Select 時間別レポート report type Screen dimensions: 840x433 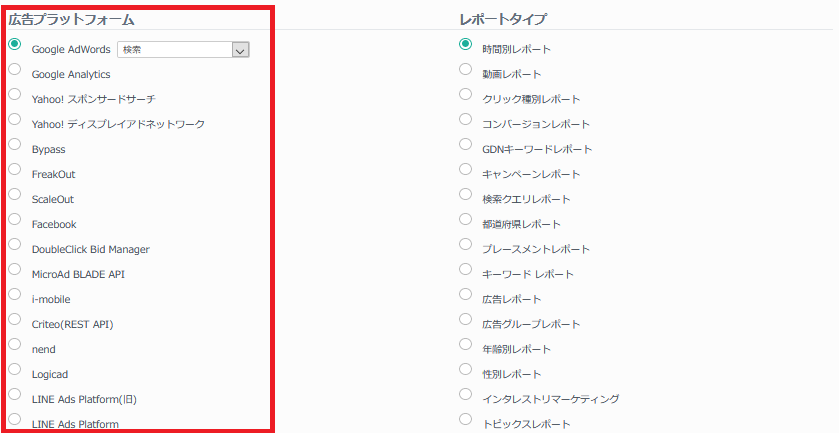coord(466,44)
